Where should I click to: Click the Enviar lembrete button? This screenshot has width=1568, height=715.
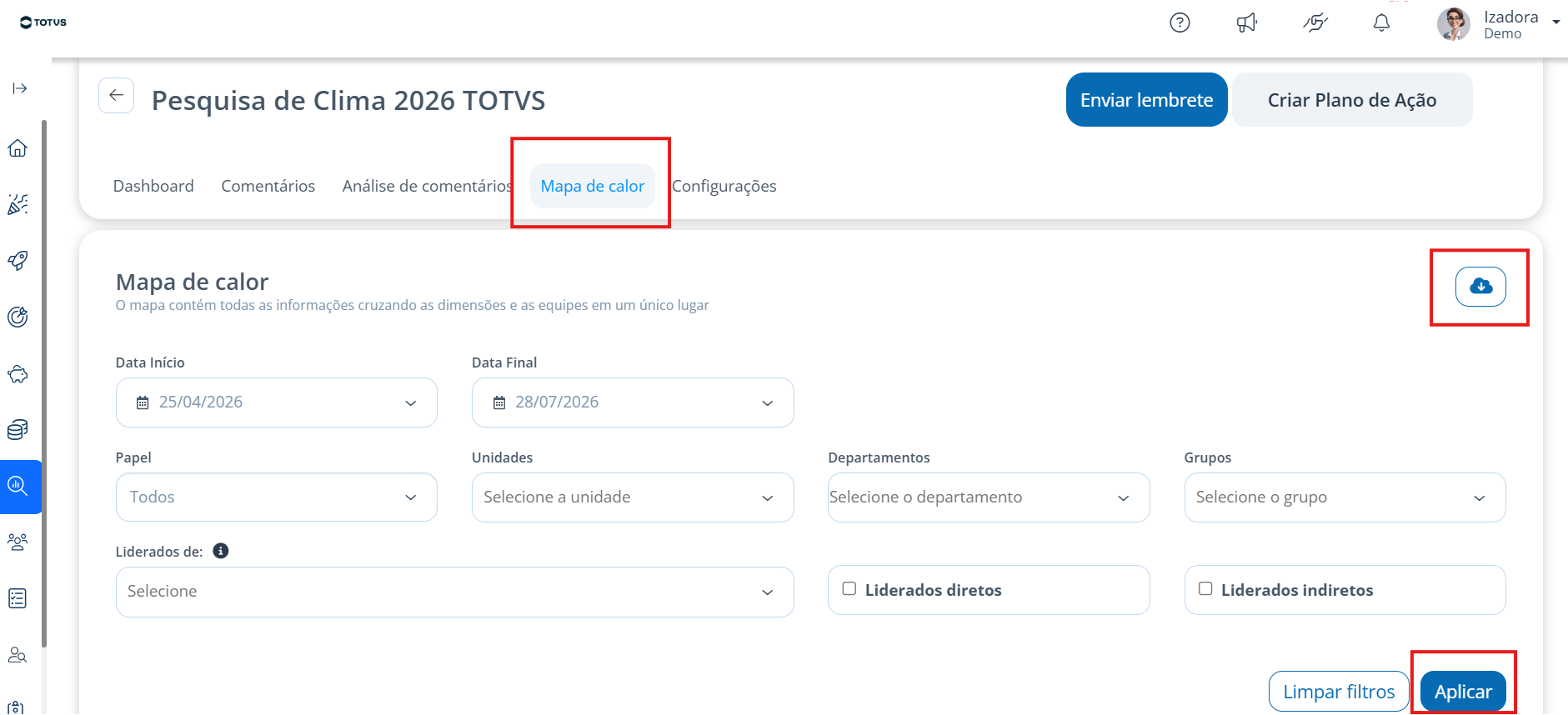pyautogui.click(x=1146, y=100)
